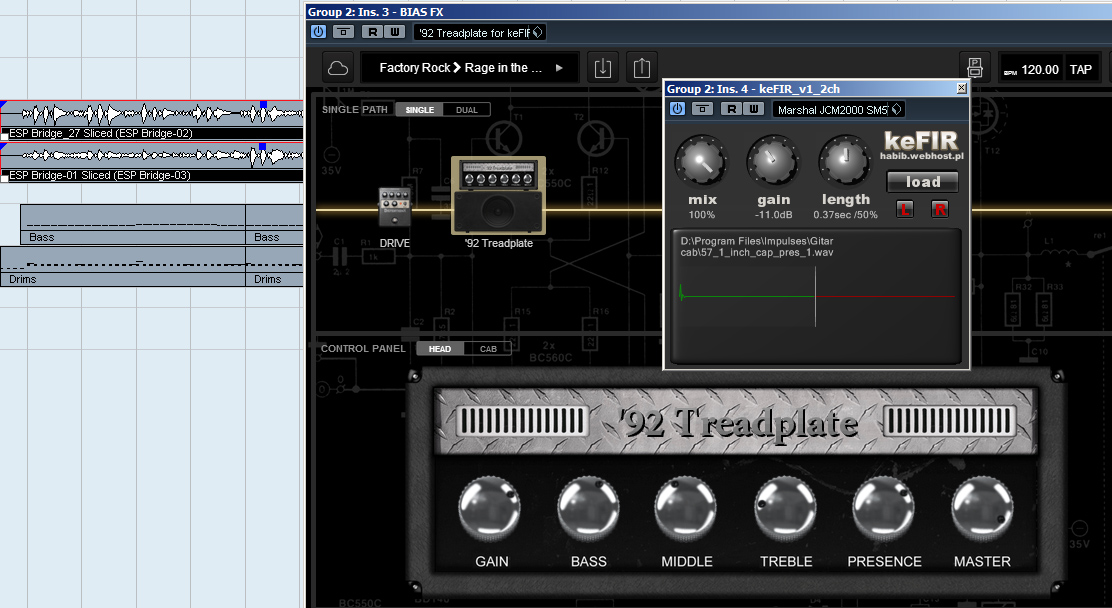Click the BIAS FX window title bar
Image resolution: width=1112 pixels, height=608 pixels.
(x=709, y=12)
